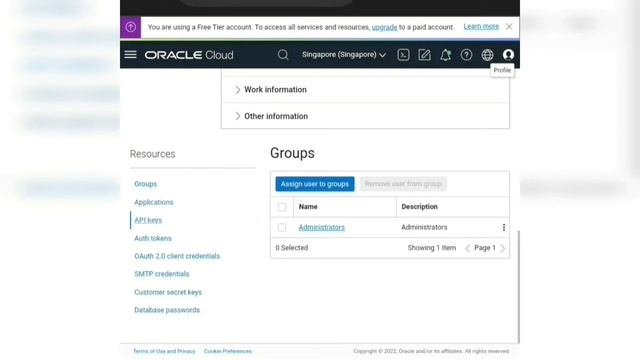Select SMTP credentials in the Resources list
Image resolution: width=640 pixels, height=360 pixels.
162,274
